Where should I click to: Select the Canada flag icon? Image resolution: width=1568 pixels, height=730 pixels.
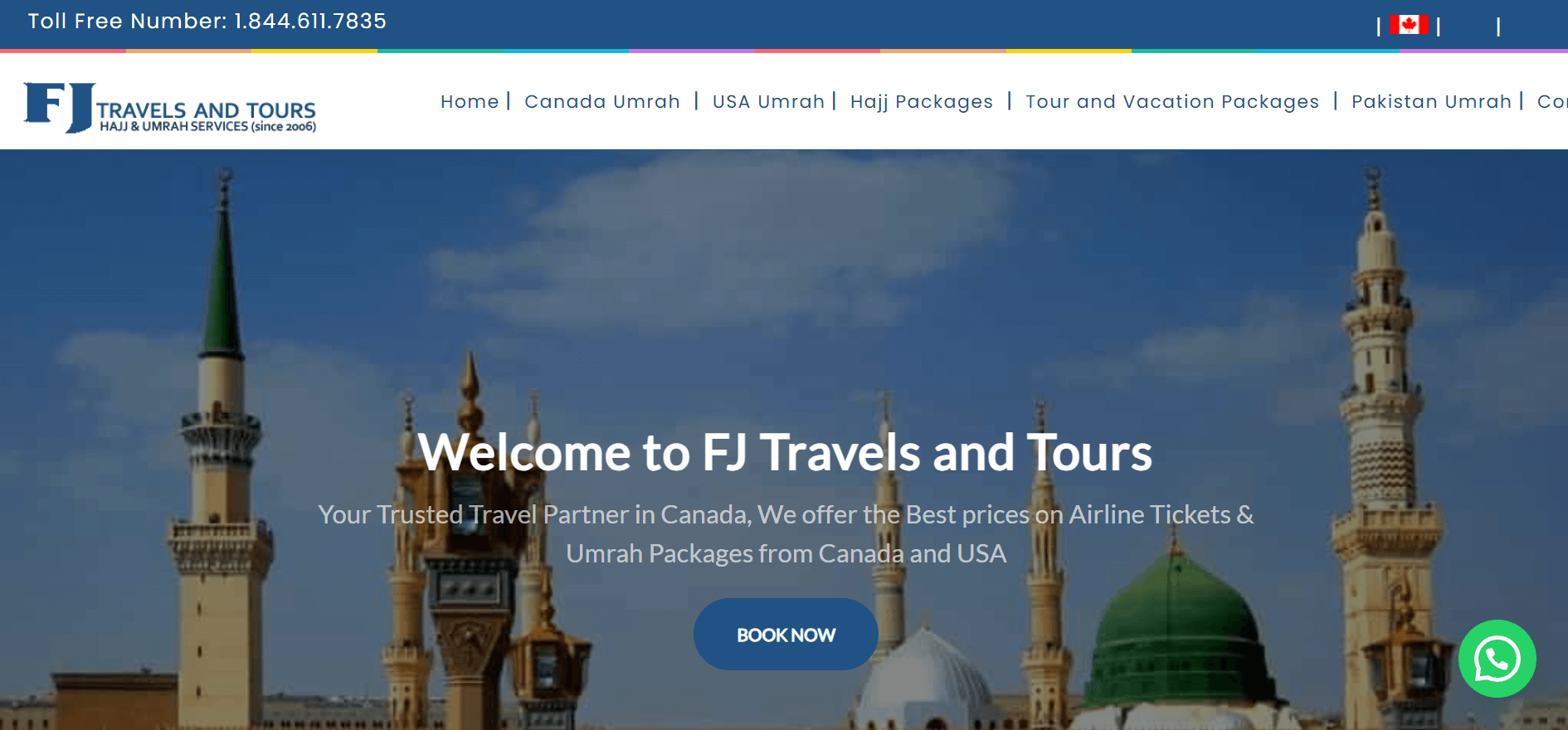click(x=1408, y=25)
